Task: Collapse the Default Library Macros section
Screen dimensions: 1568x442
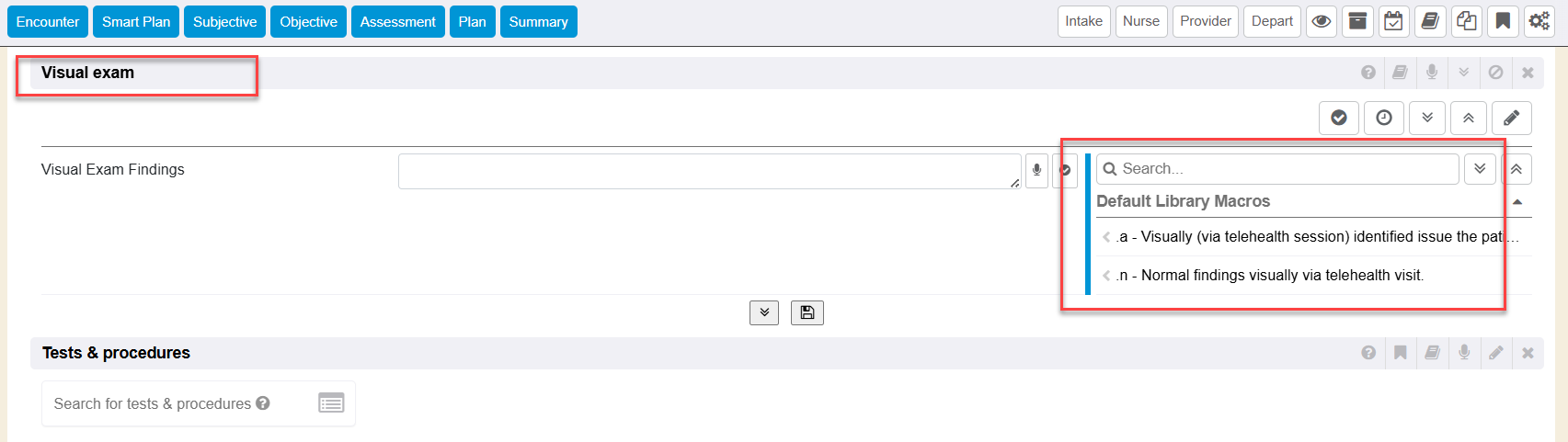Action: (1517, 202)
